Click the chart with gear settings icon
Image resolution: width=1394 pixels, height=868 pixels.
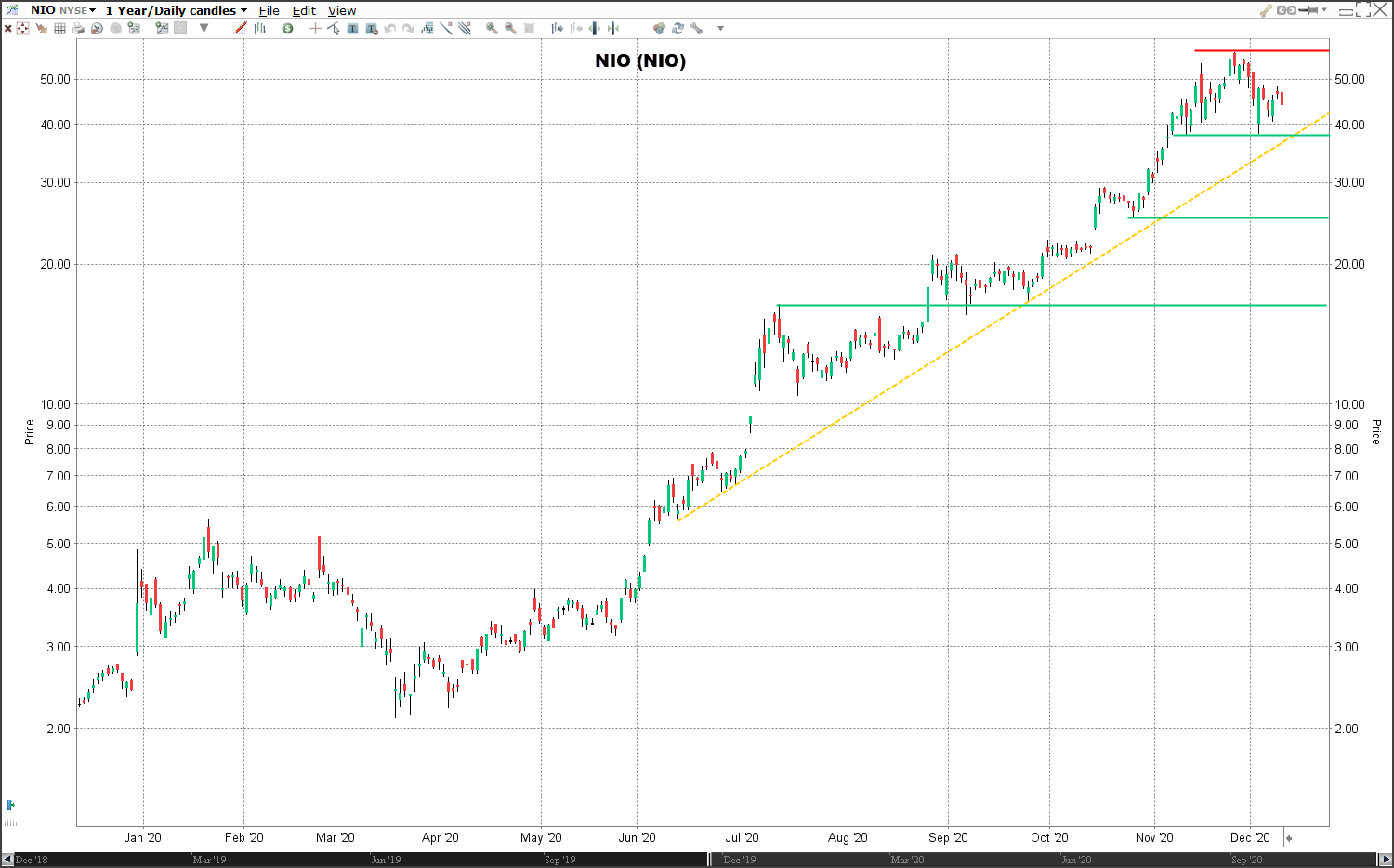click(135, 29)
